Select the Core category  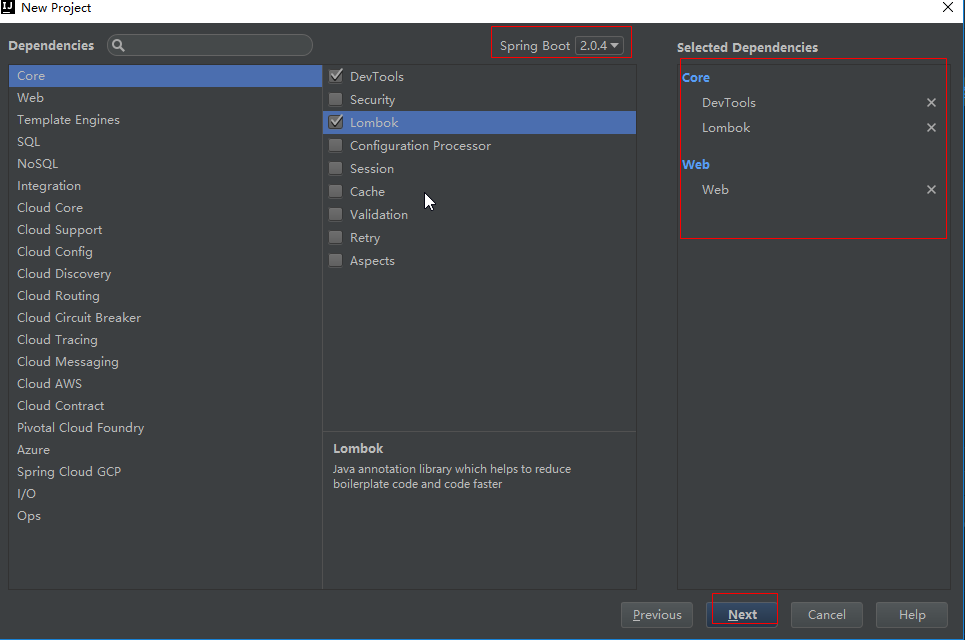coord(165,76)
